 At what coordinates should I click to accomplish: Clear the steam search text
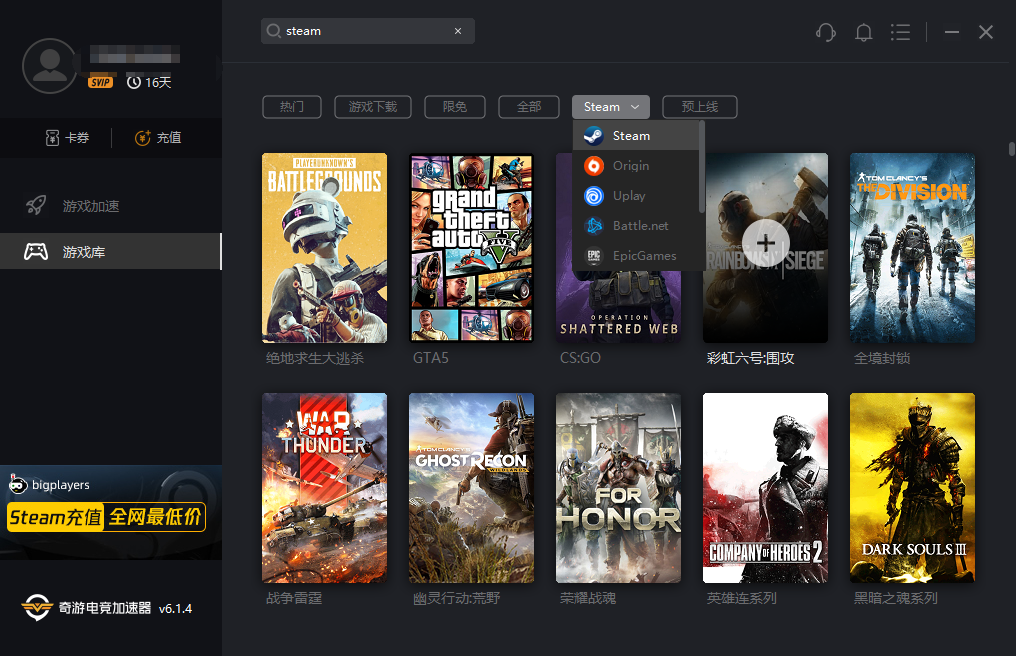pyautogui.click(x=458, y=31)
